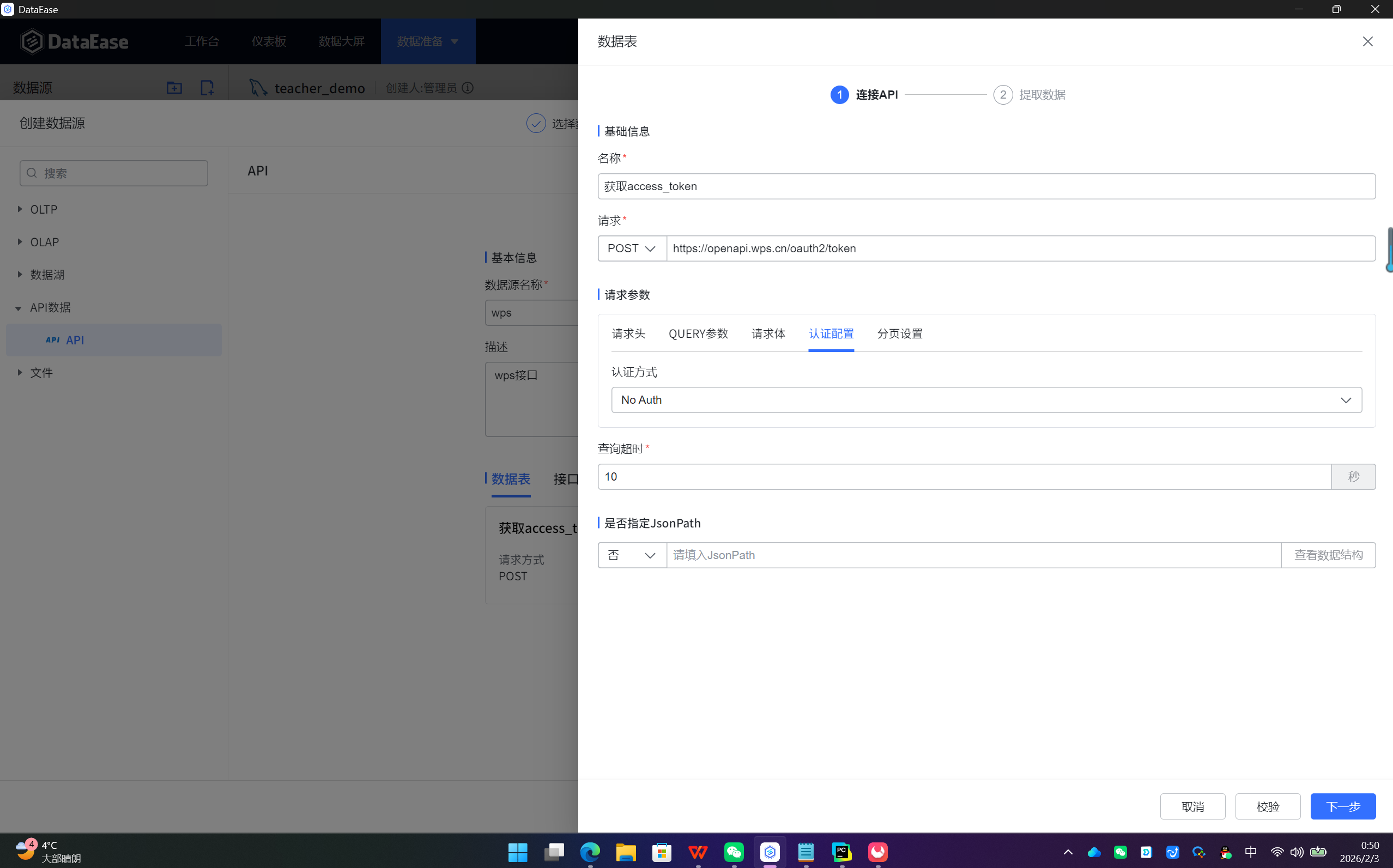Expand the OLTP tree node
Viewport: 1393px width, 868px height.
click(20, 210)
